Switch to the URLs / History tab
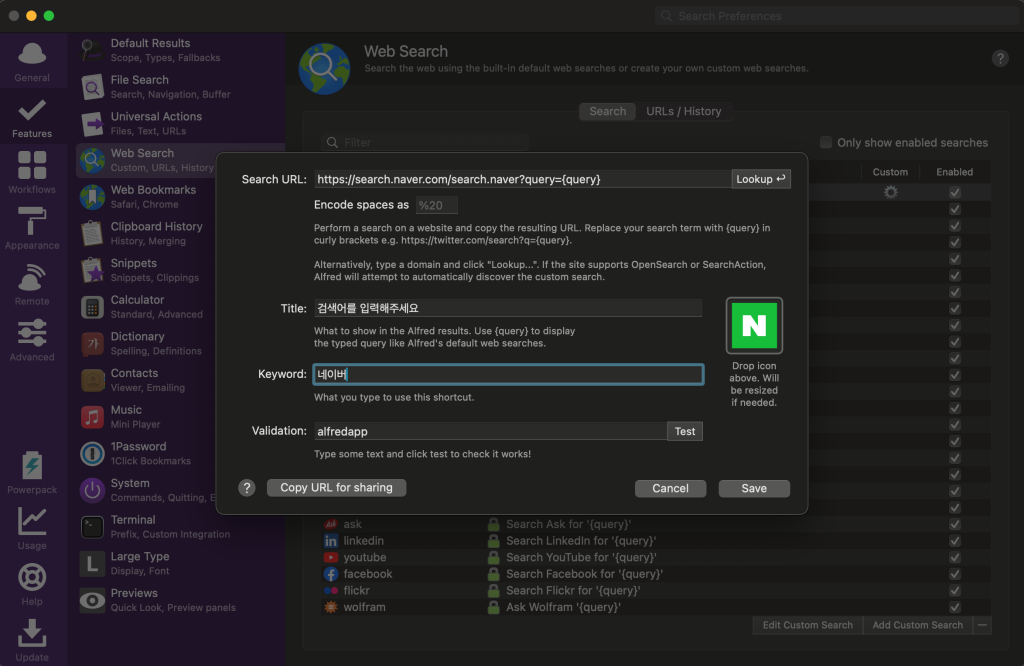The width and height of the screenshot is (1024, 666). click(x=684, y=112)
